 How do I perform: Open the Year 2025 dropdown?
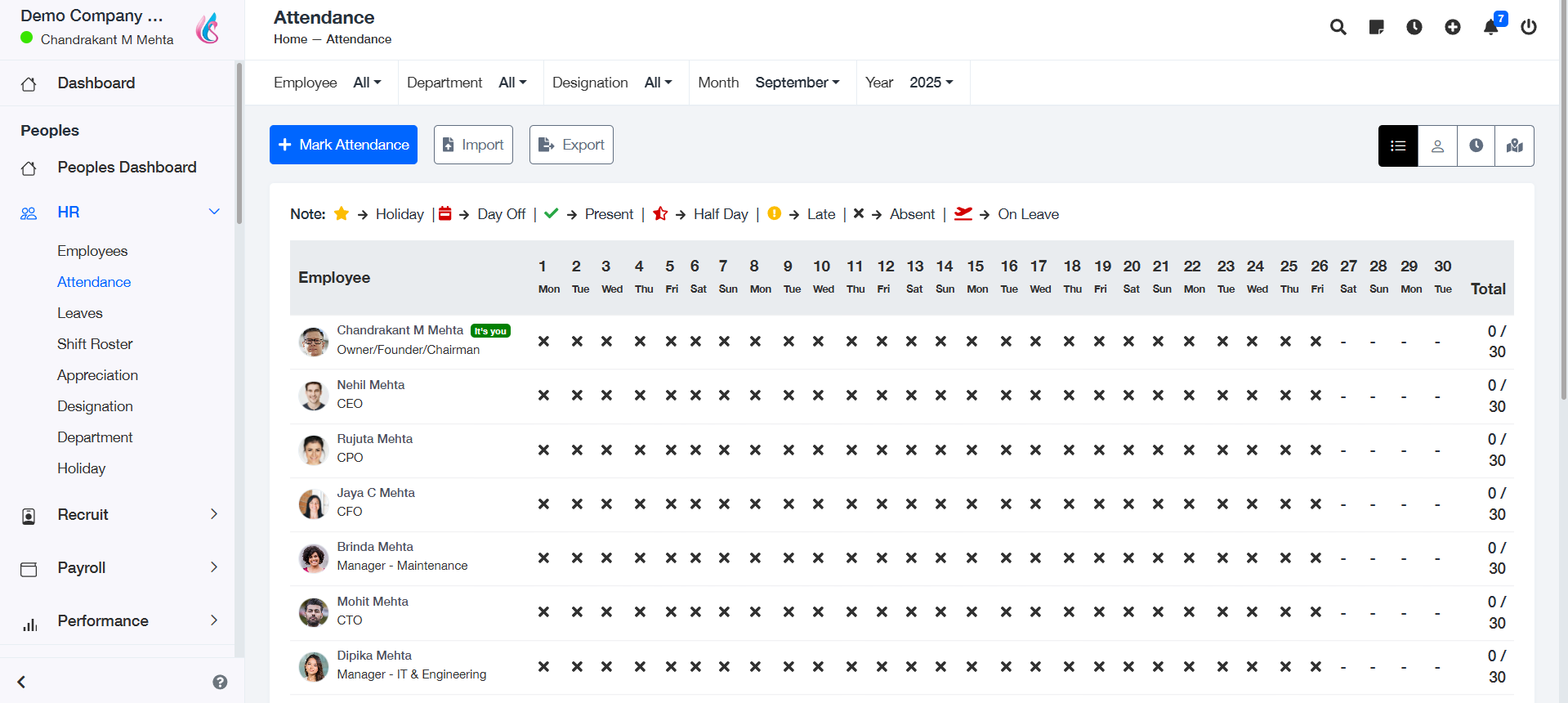point(931,83)
